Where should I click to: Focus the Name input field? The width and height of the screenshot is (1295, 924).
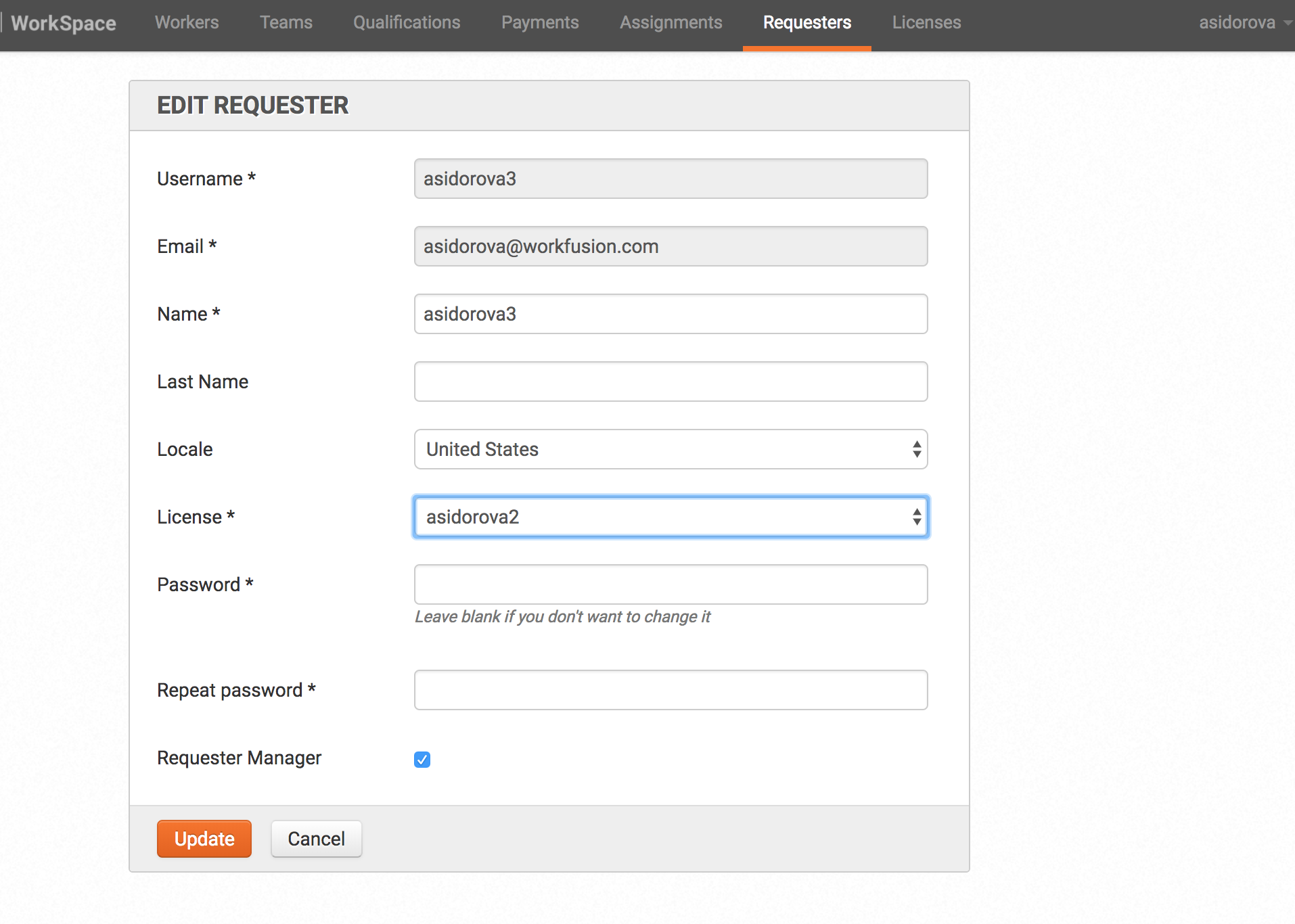[x=671, y=314]
